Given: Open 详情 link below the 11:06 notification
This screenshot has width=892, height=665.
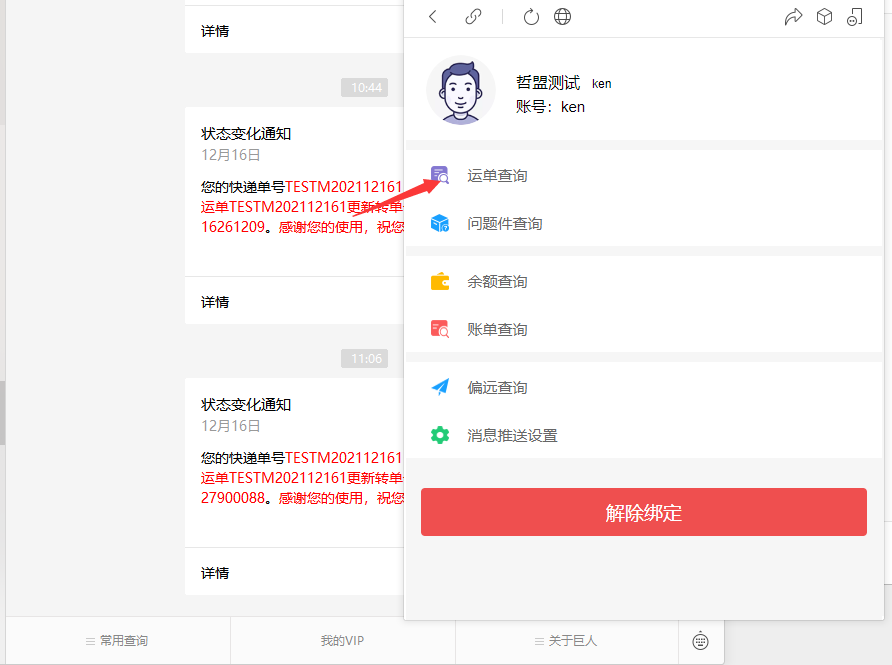Looking at the screenshot, I should pyautogui.click(x=215, y=573).
